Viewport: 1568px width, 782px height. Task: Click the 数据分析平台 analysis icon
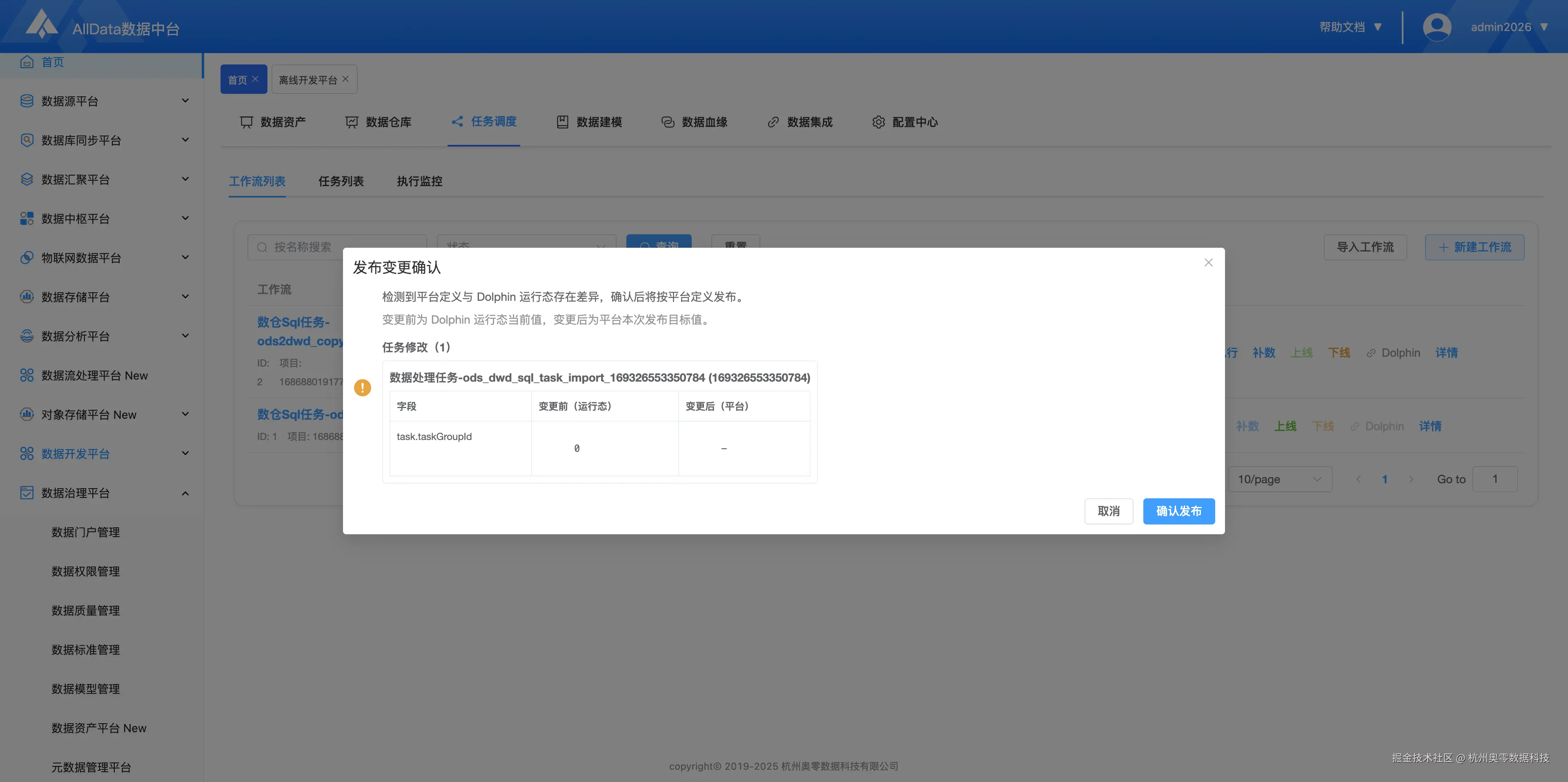[26, 335]
